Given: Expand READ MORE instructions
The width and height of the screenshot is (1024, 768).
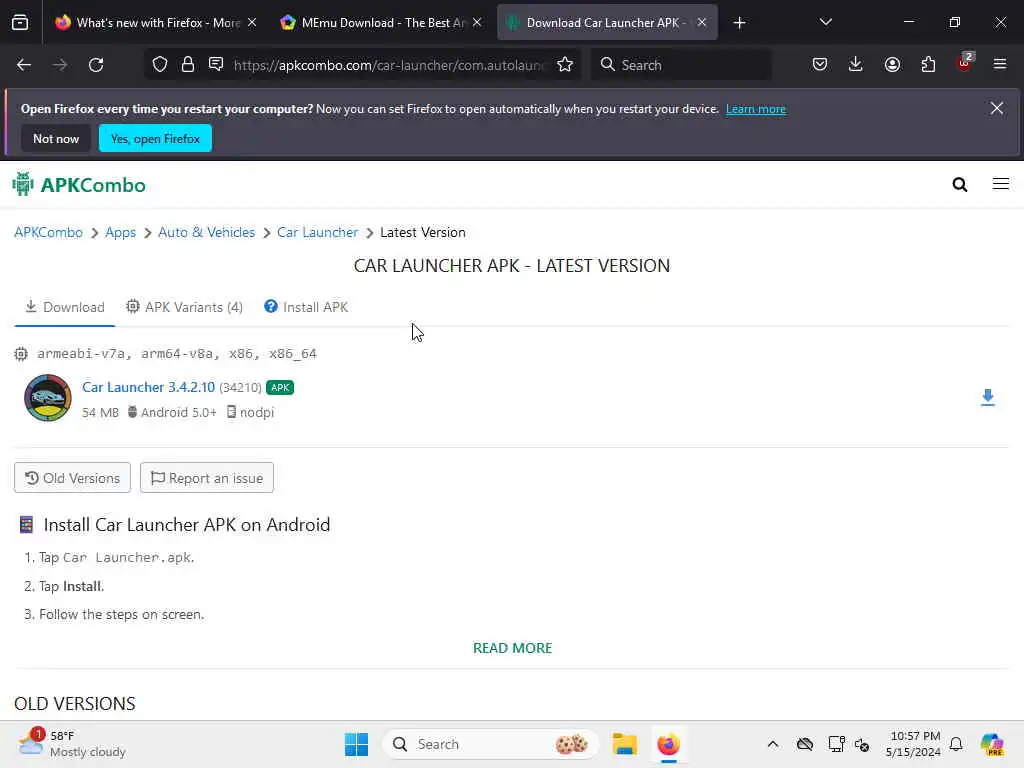Looking at the screenshot, I should click(513, 648).
